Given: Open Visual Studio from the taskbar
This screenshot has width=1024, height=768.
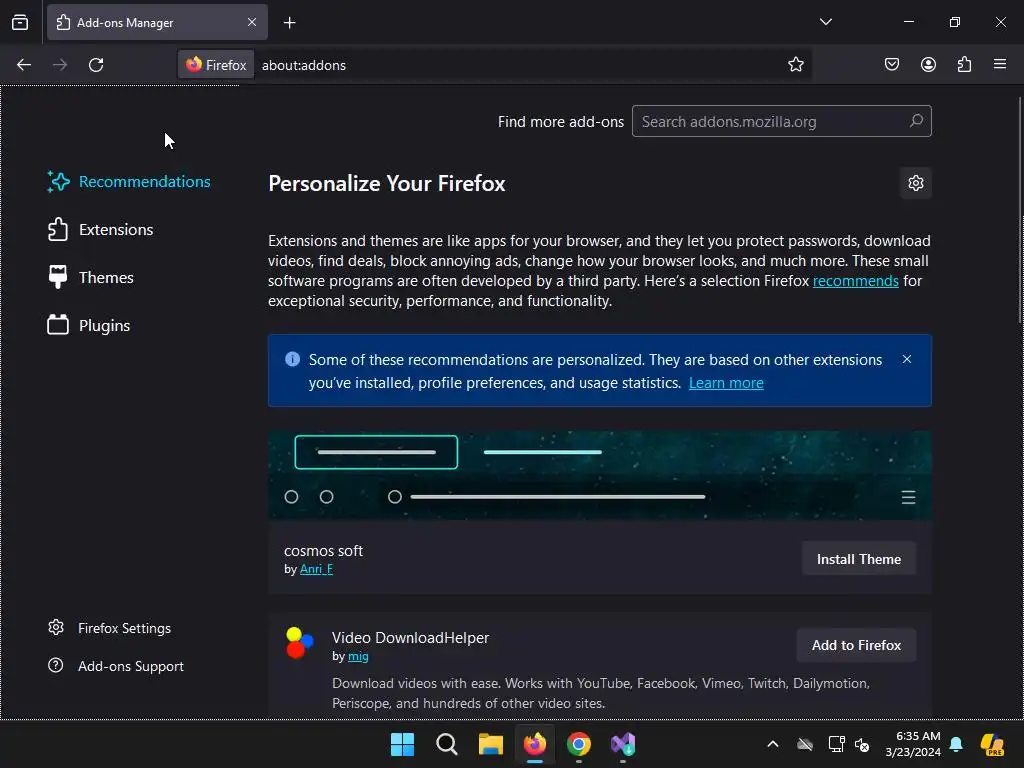Looking at the screenshot, I should point(623,744).
